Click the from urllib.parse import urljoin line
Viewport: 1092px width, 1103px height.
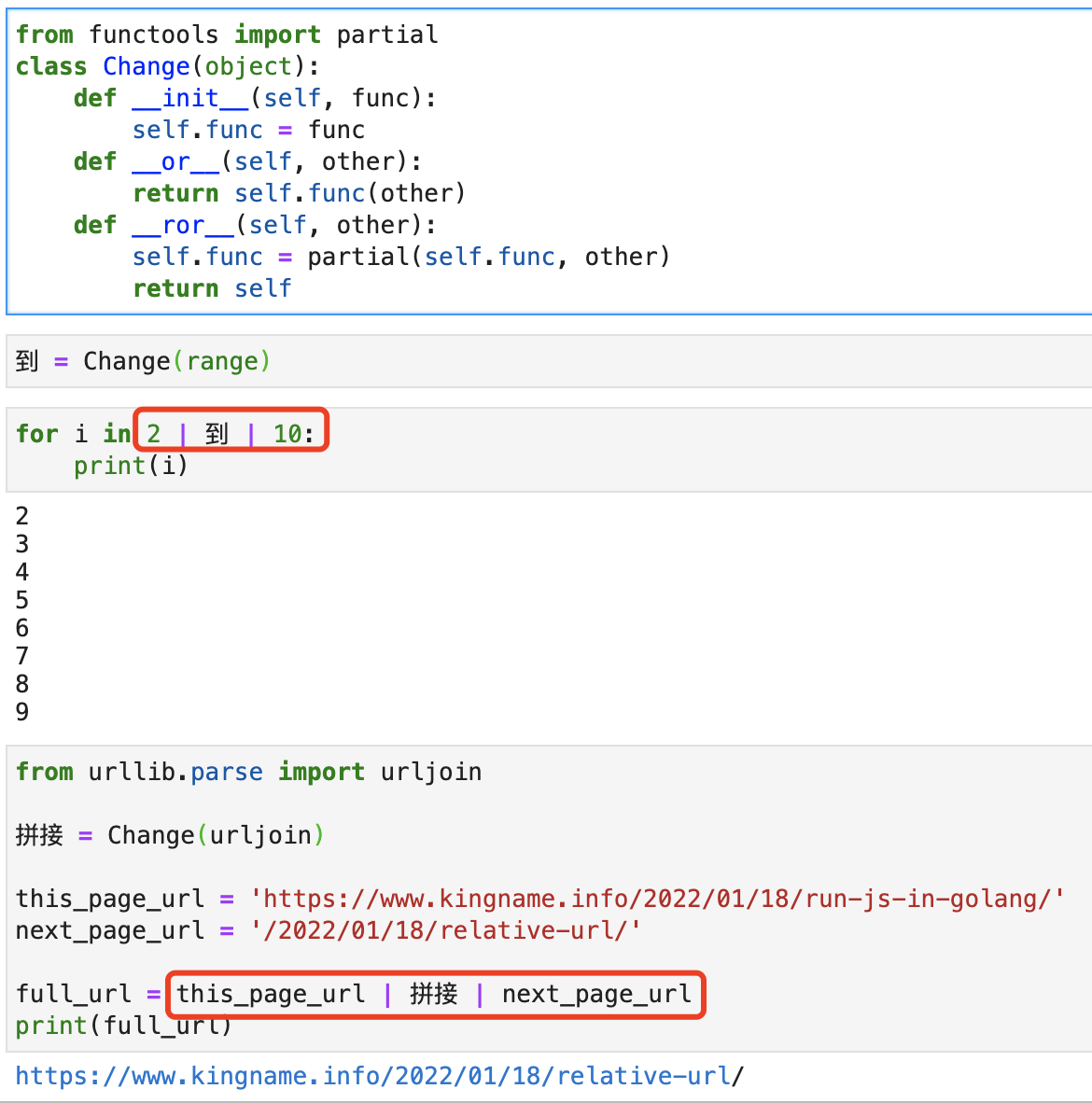point(248,772)
